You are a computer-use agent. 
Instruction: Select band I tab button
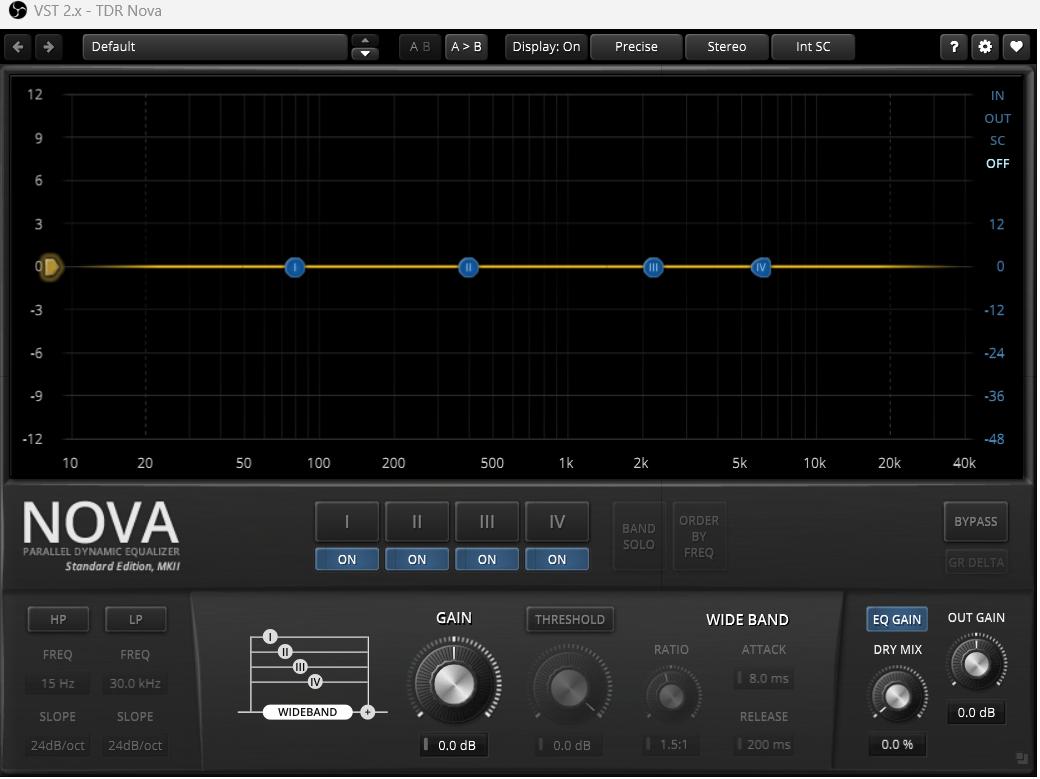tap(347, 522)
